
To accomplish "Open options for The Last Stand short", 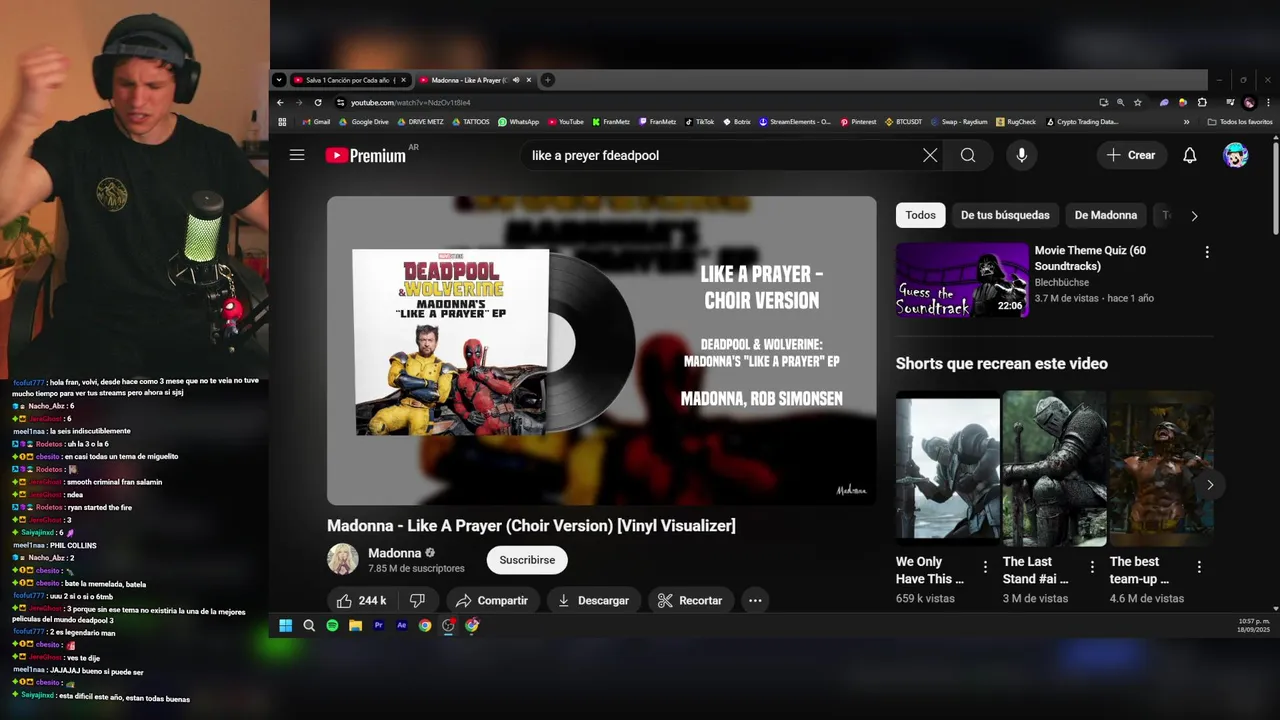I will pyautogui.click(x=1092, y=567).
